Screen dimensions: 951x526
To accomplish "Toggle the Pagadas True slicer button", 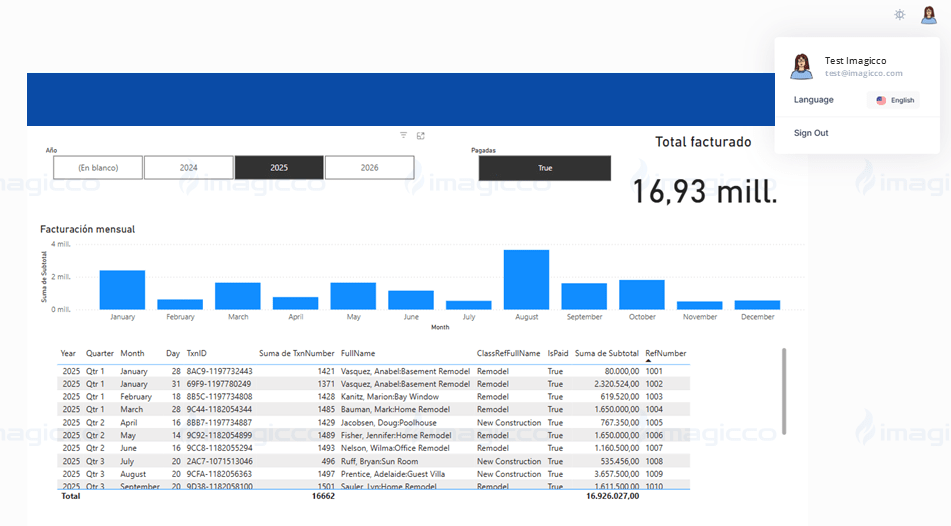I will click(544, 168).
